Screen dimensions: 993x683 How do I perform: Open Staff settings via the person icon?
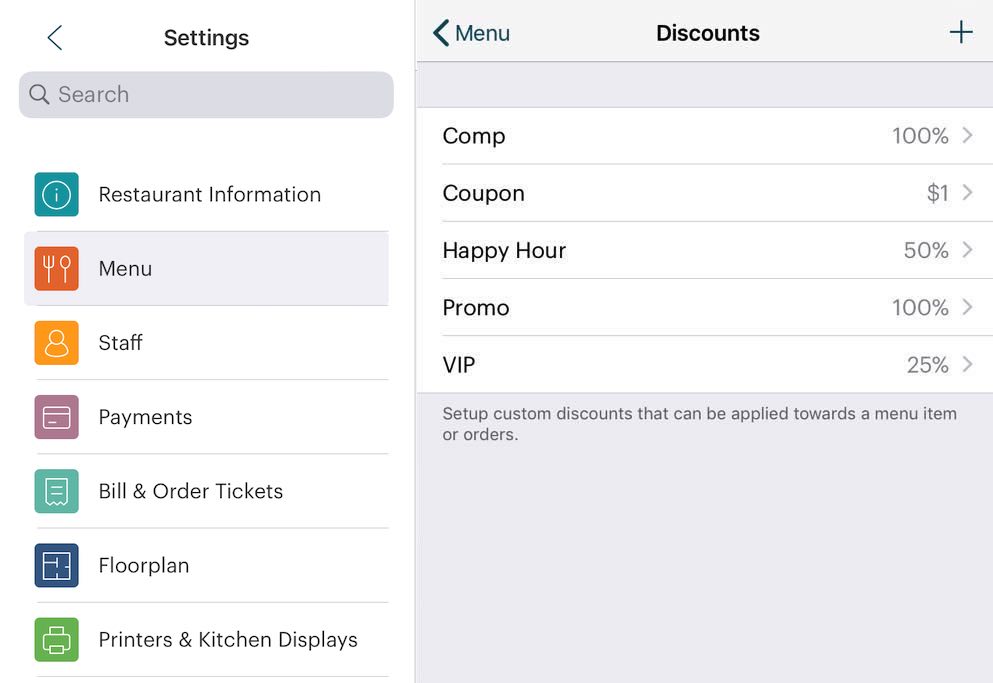(x=56, y=343)
